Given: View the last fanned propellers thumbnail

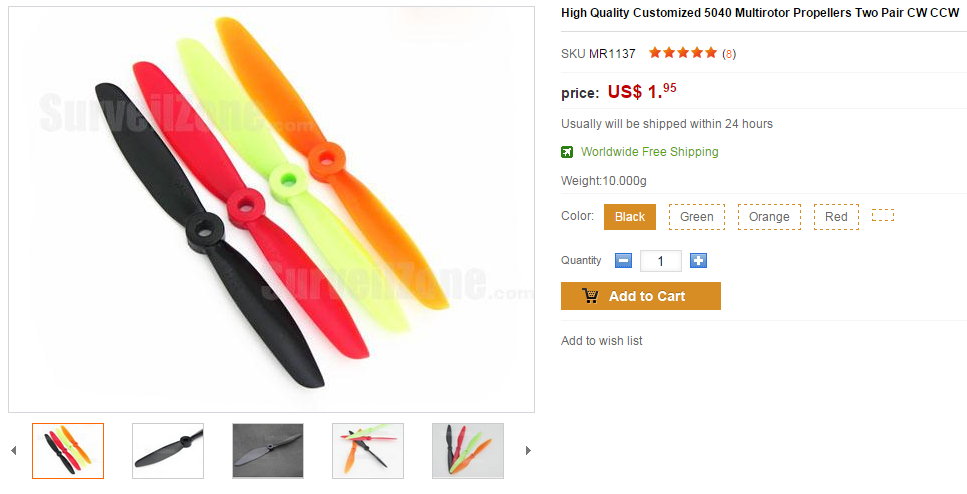Looking at the screenshot, I should (468, 451).
